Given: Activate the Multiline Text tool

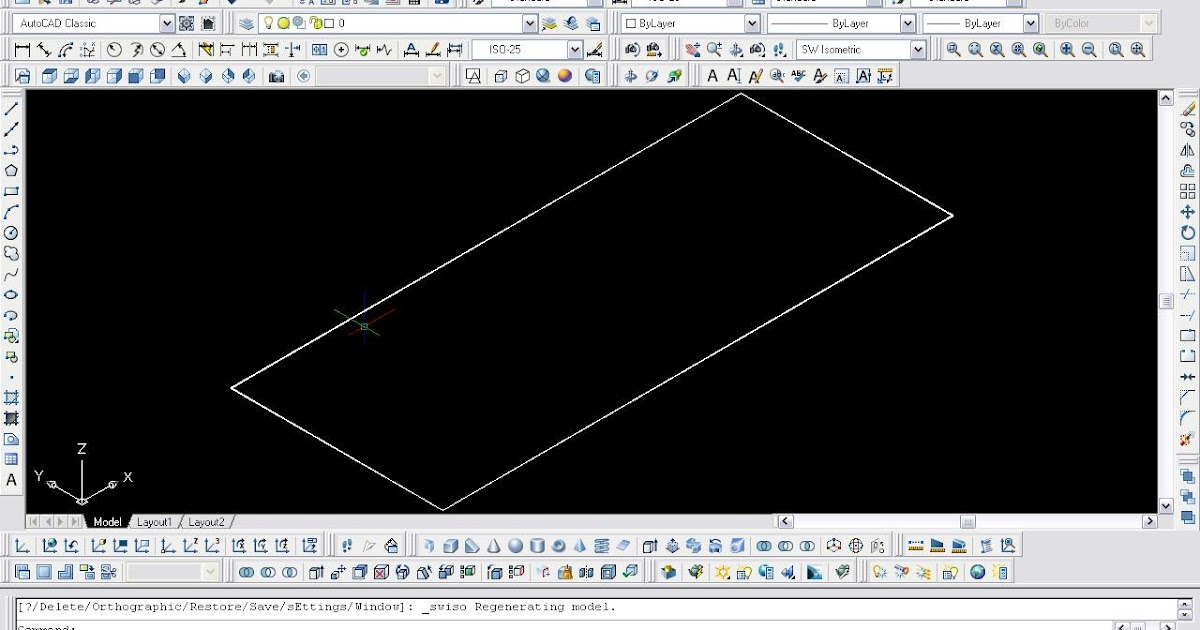Looking at the screenshot, I should (712, 75).
